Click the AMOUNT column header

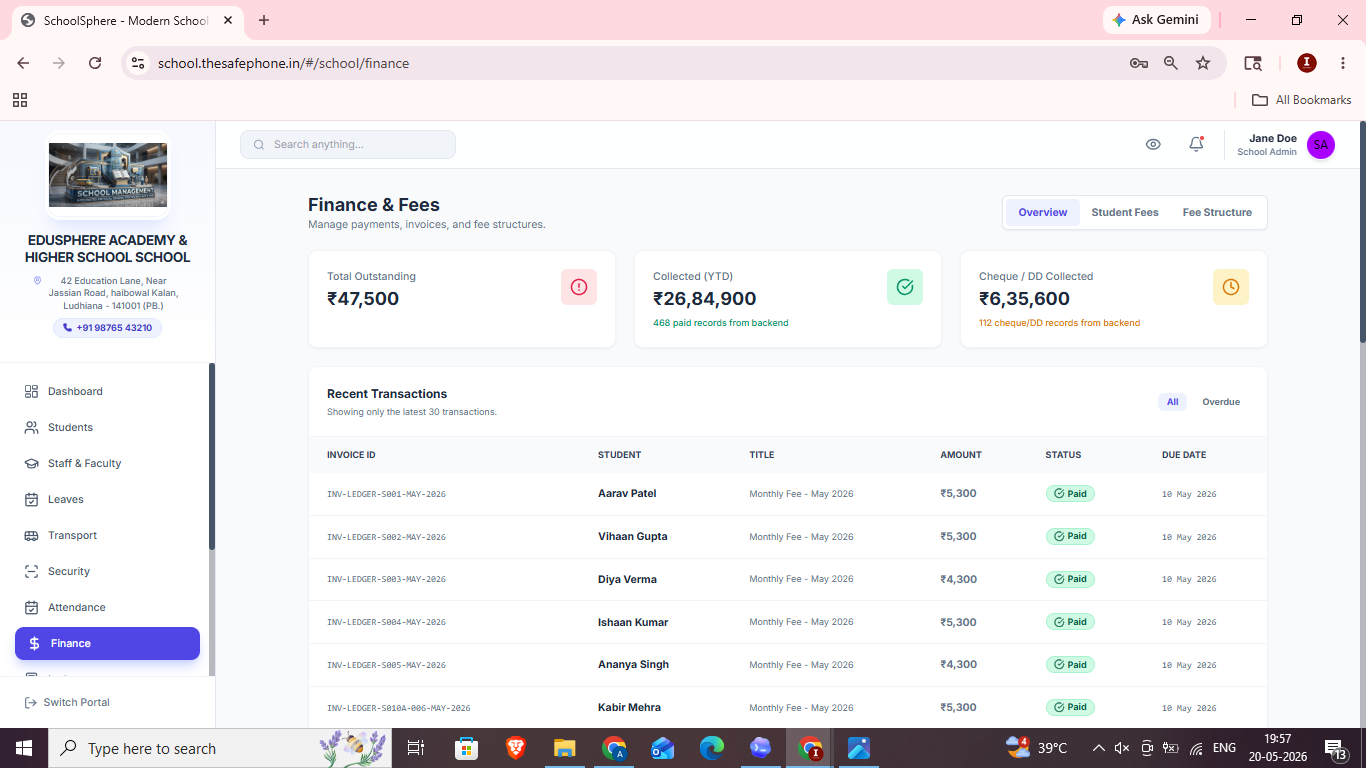961,455
